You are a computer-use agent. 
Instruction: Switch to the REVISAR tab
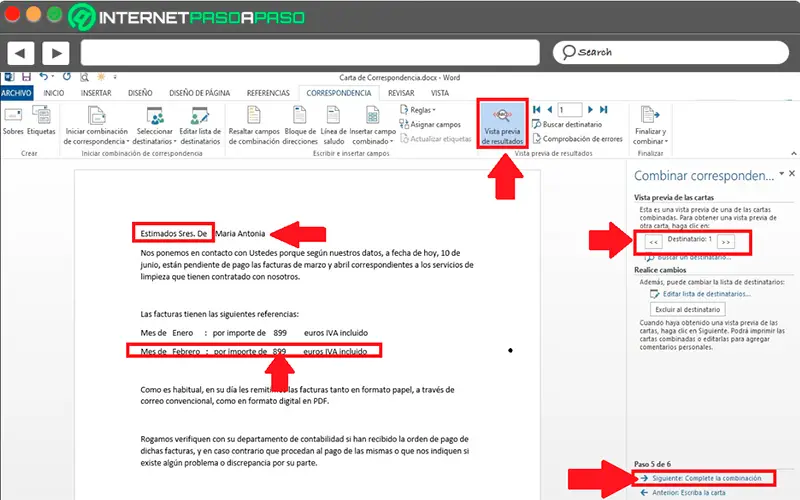pyautogui.click(x=401, y=93)
